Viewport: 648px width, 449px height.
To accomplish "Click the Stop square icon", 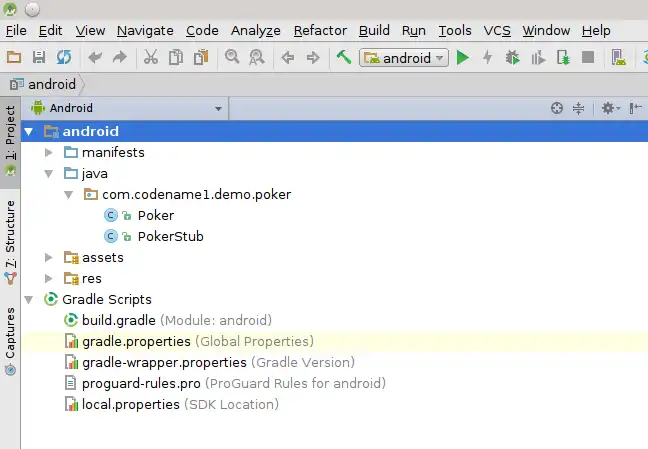I will tap(588, 57).
